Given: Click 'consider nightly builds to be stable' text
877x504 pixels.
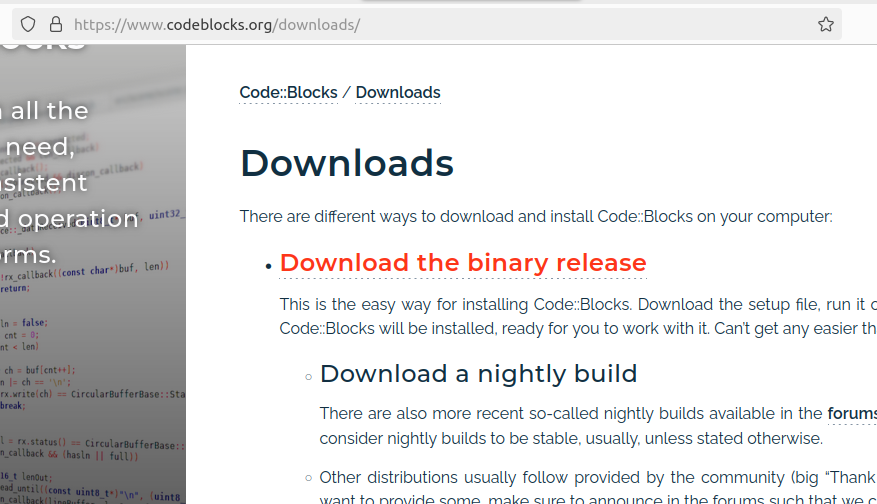Looking at the screenshot, I should point(571,438).
